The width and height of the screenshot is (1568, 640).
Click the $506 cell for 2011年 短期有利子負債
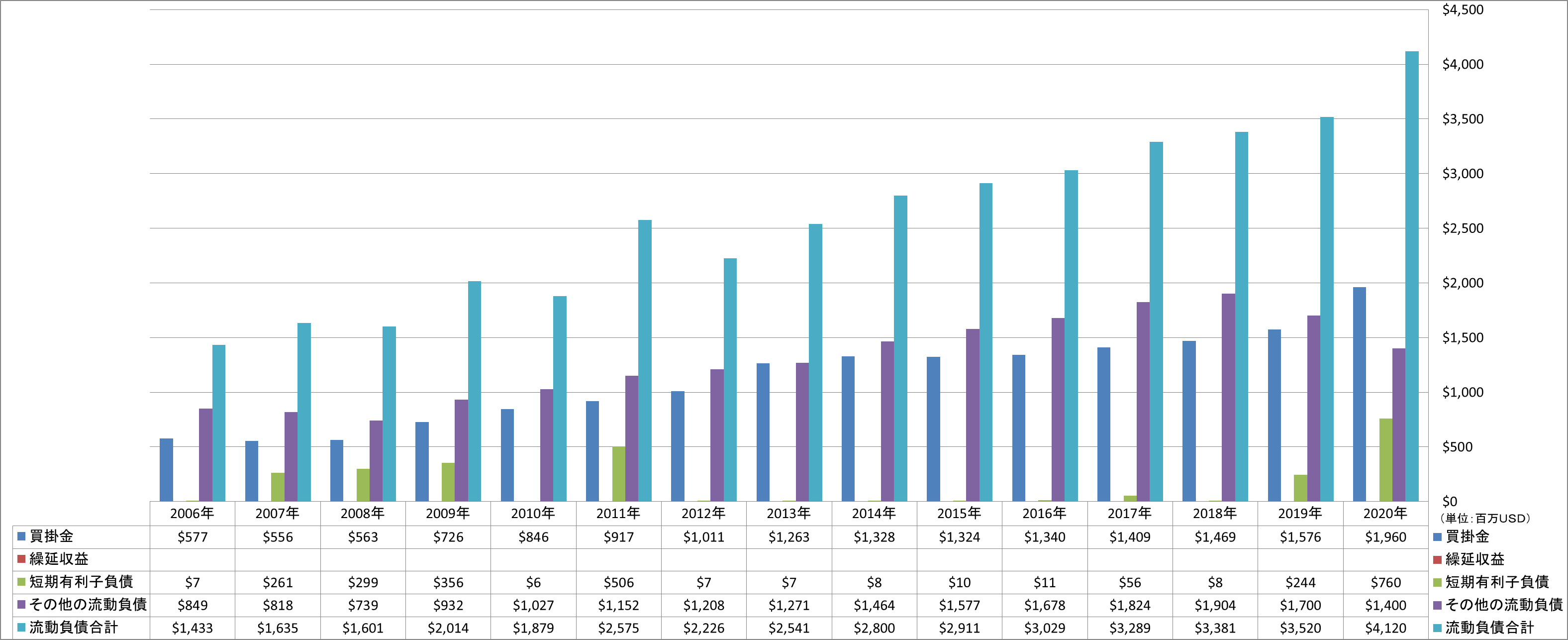tap(618, 583)
